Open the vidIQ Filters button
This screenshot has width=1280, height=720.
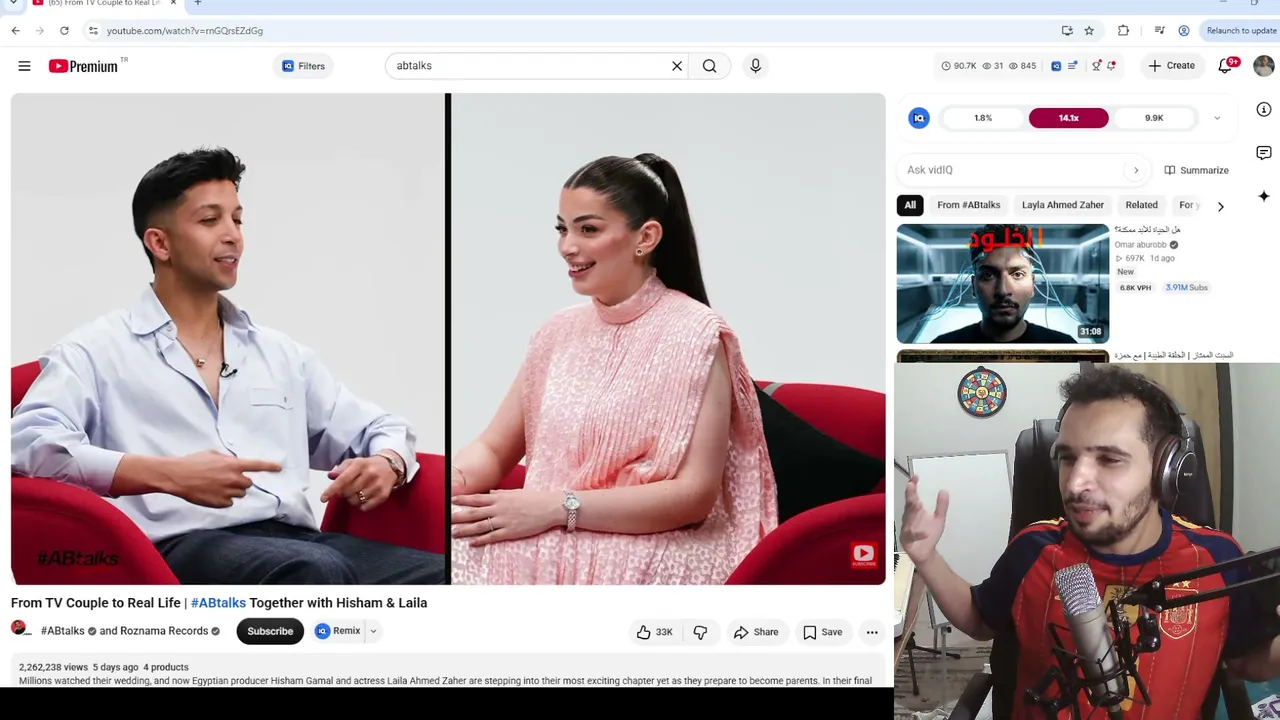pos(304,66)
